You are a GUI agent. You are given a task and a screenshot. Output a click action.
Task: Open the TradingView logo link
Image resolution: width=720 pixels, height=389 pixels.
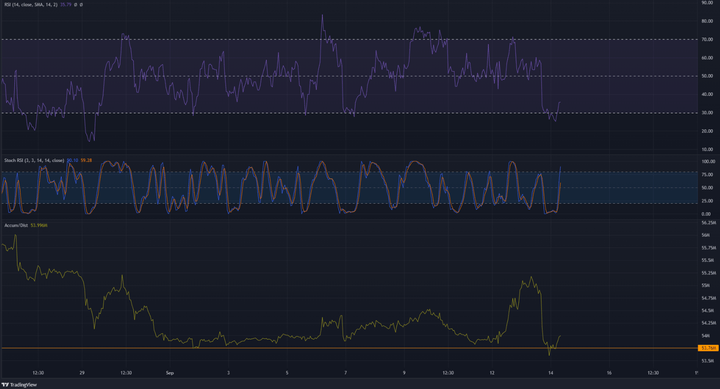click(x=19, y=385)
